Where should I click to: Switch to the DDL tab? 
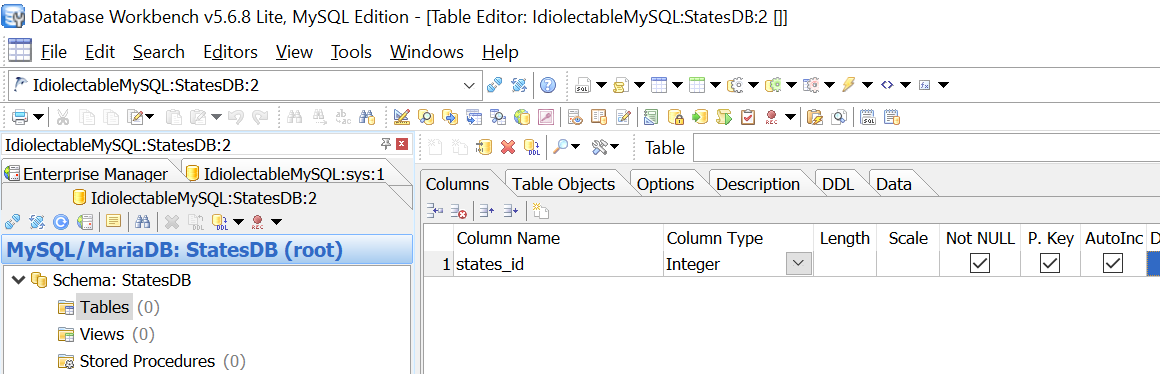click(x=838, y=184)
